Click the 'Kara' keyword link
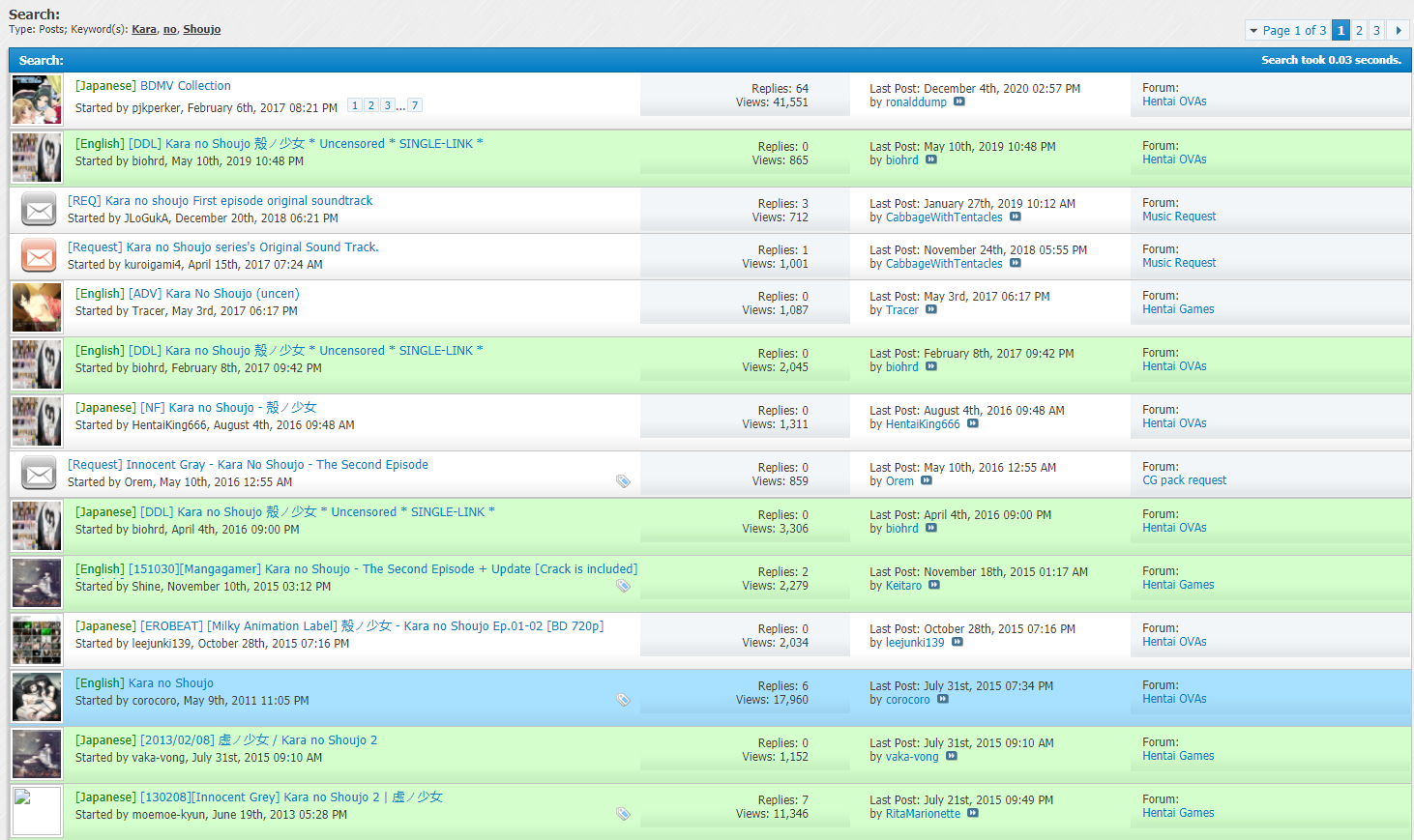 pos(144,29)
